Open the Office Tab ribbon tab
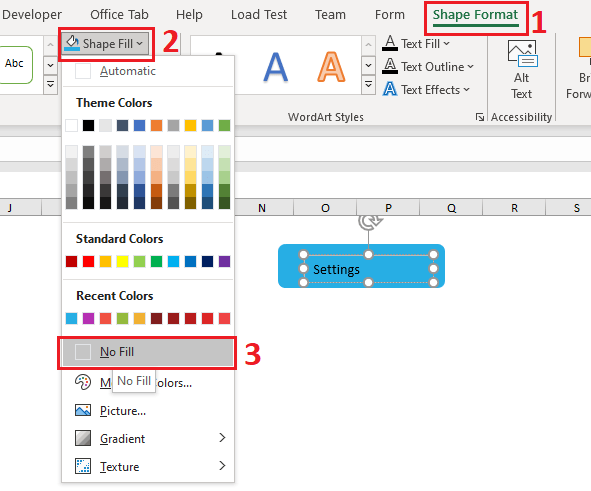Screen dimensions: 591x491 point(119,15)
